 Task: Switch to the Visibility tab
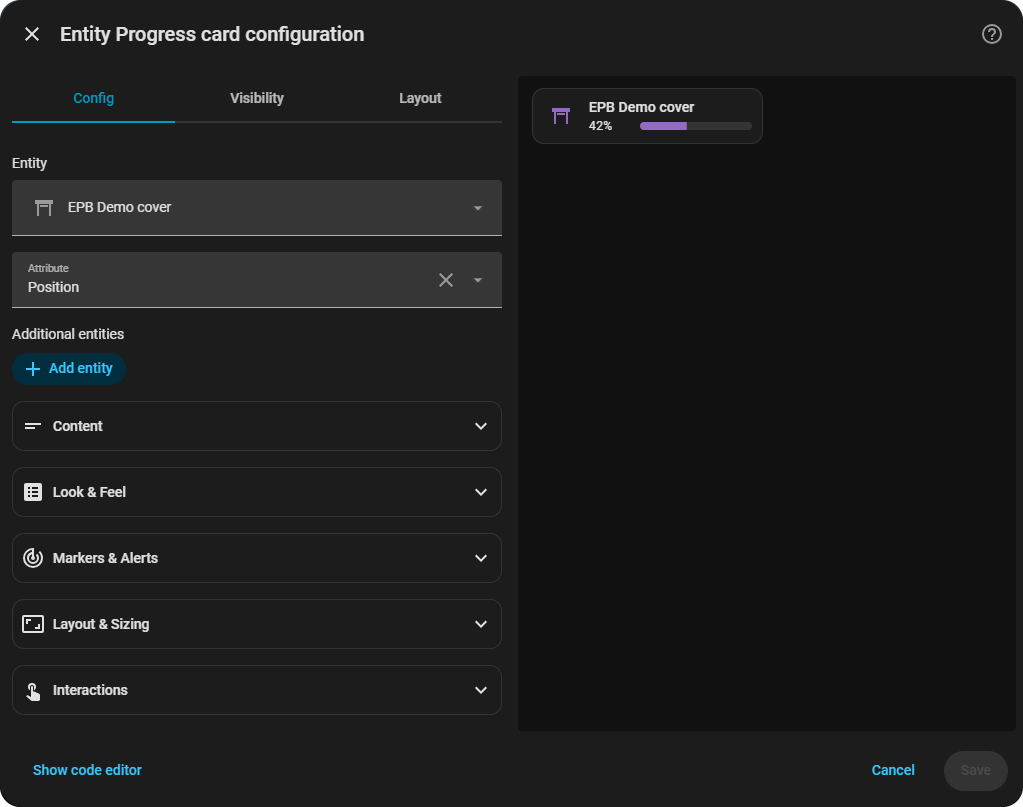click(x=256, y=99)
